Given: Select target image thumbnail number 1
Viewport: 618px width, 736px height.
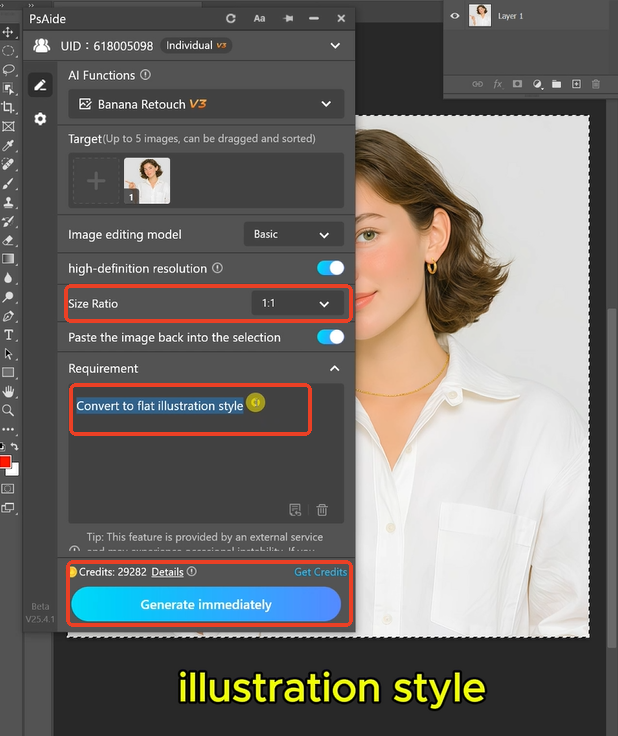Looking at the screenshot, I should pos(147,181).
